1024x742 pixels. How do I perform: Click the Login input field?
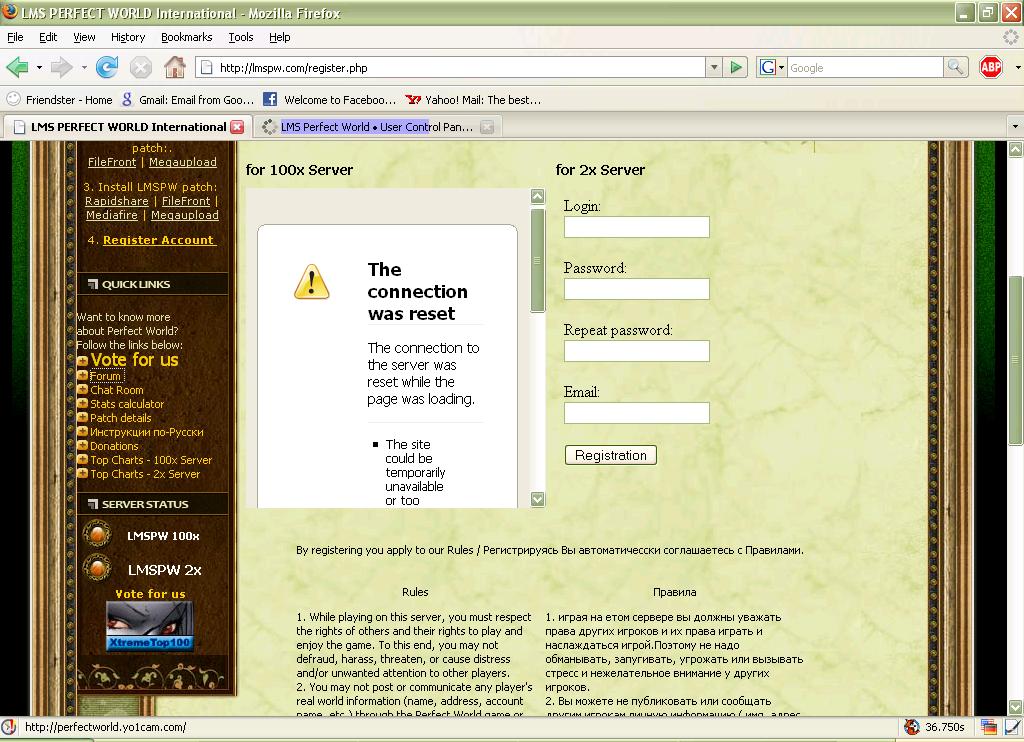click(636, 227)
